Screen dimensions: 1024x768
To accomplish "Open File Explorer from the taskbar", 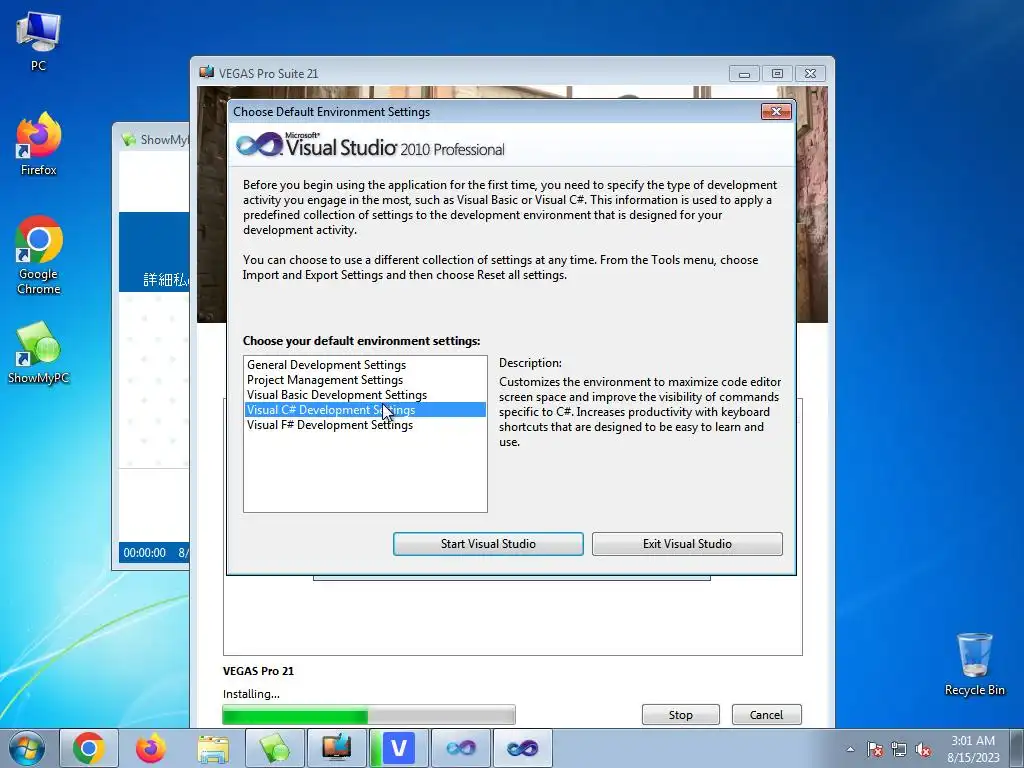I will coord(213,748).
